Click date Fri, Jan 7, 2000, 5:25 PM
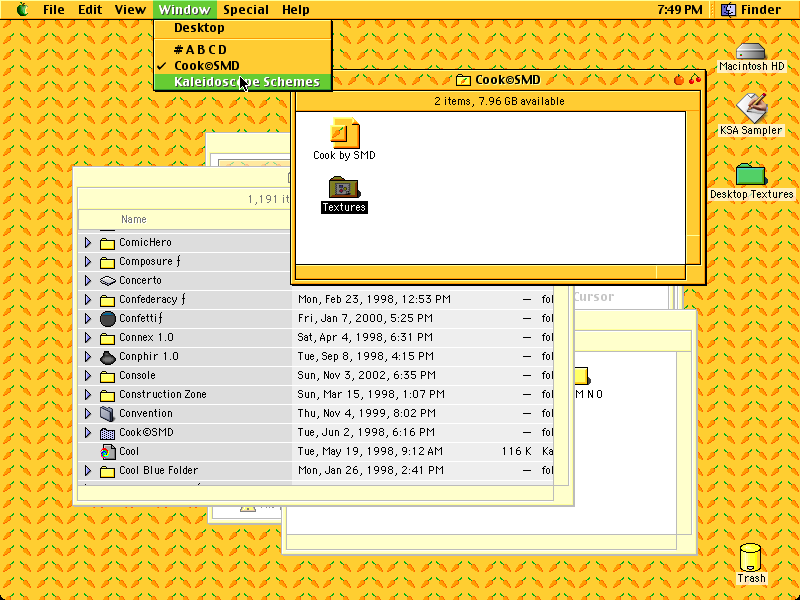The image size is (800, 600). pos(365,318)
